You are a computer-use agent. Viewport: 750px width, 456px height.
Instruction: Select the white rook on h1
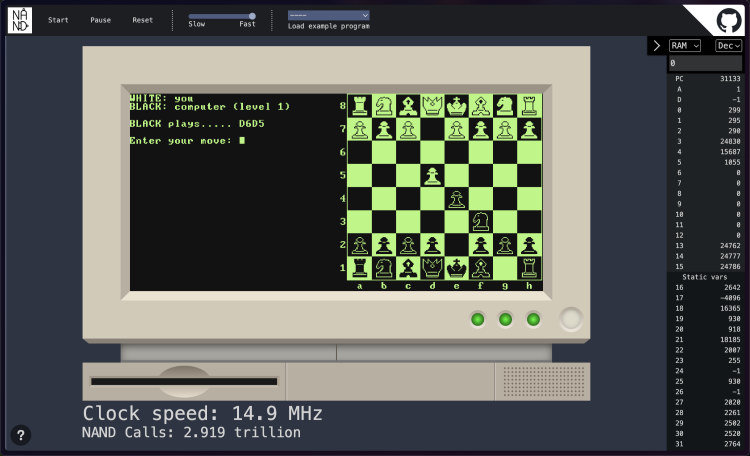tap(530, 267)
